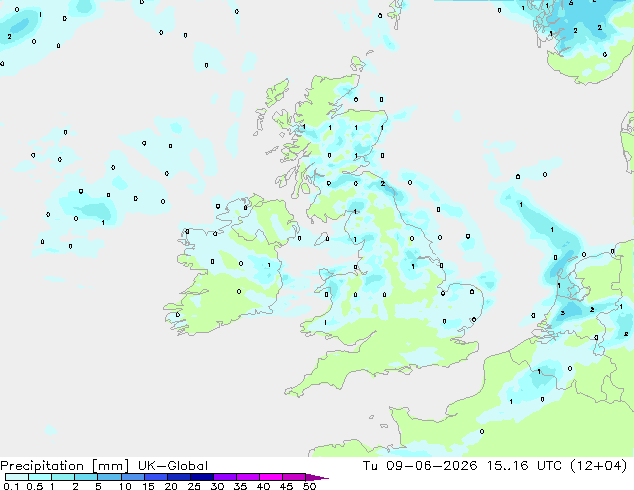Image resolution: width=634 pixels, height=490 pixels.
Task: Pick the 15–20 mm legend swatch
Action: [156, 477]
